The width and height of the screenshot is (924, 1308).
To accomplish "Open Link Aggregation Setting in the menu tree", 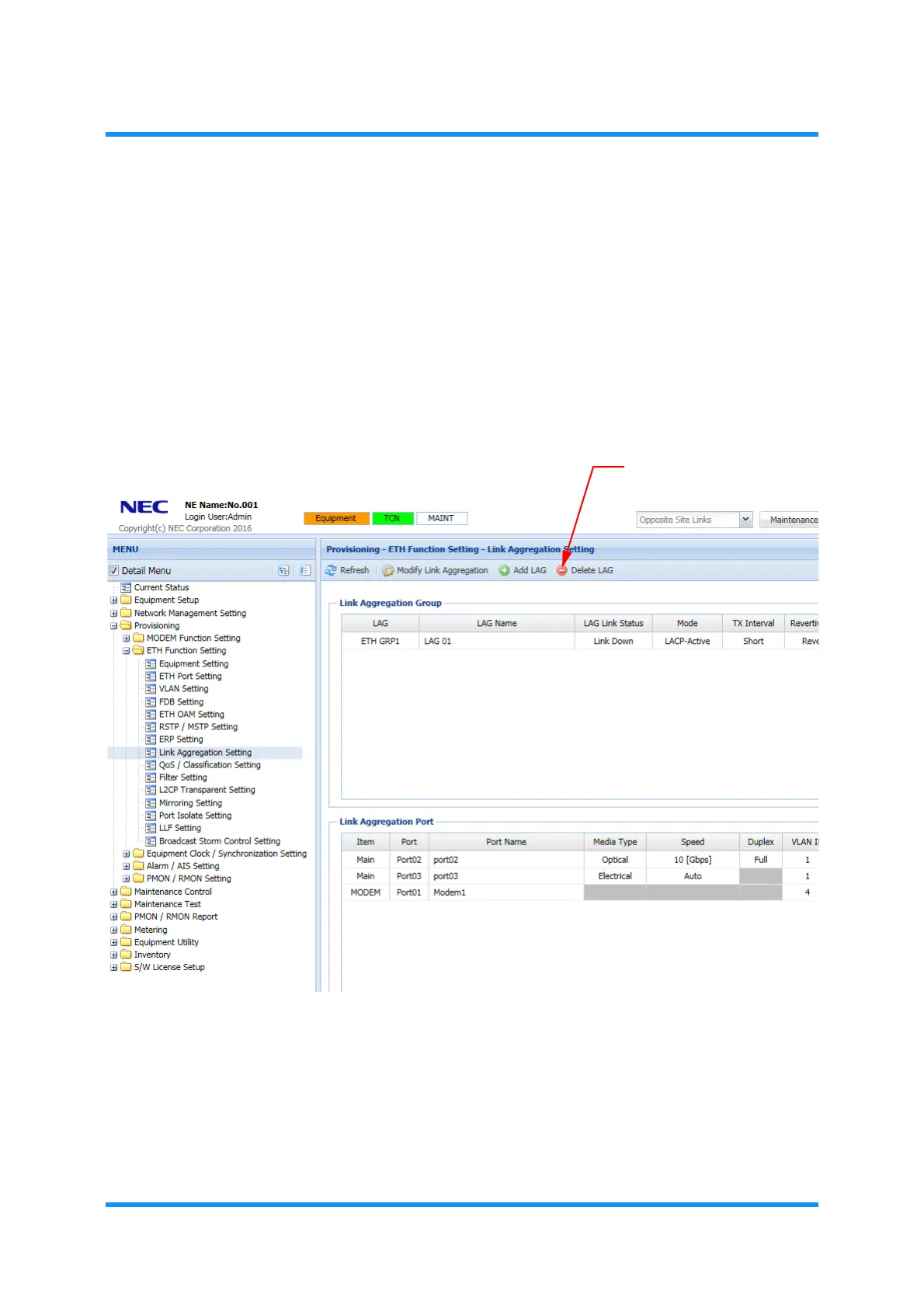I will [x=205, y=753].
